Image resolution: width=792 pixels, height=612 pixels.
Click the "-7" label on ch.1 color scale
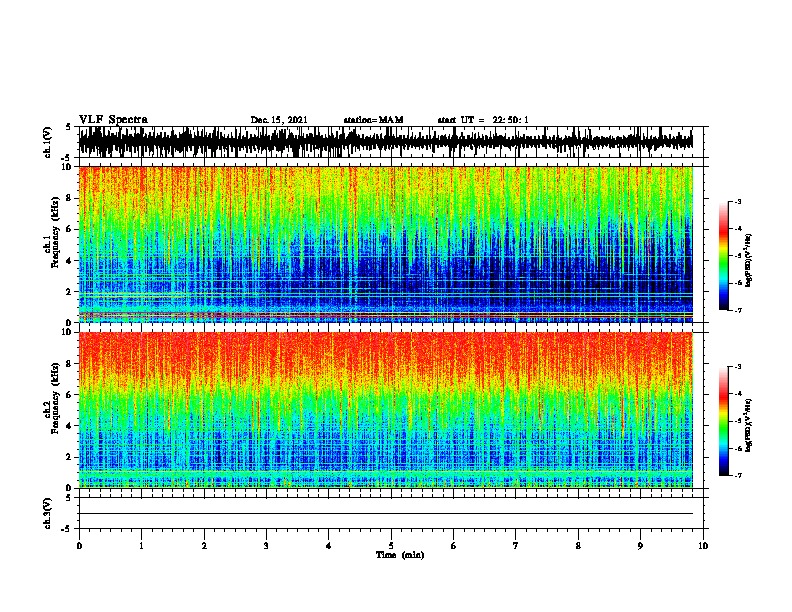tap(738, 310)
